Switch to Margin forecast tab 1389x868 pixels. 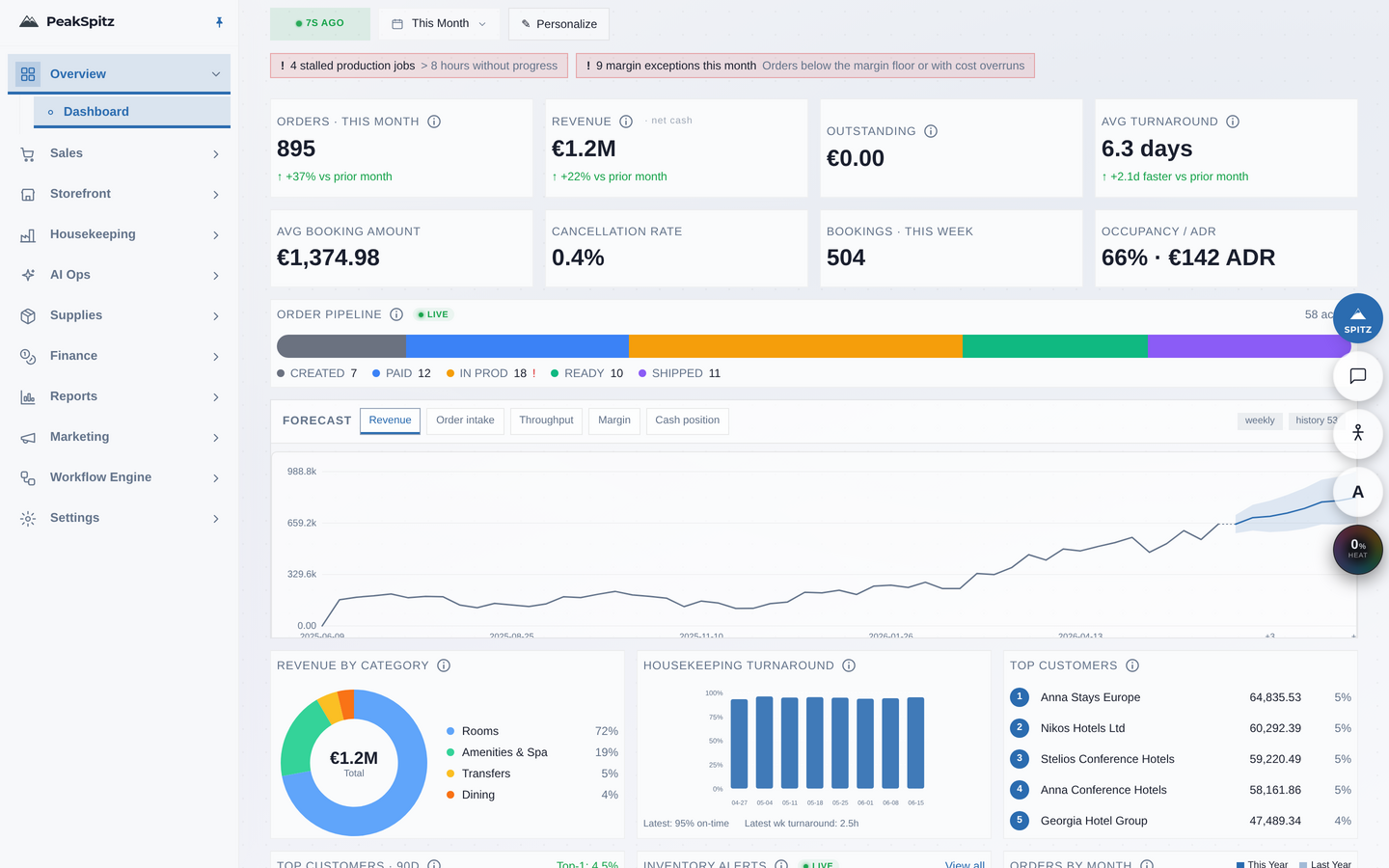click(614, 420)
